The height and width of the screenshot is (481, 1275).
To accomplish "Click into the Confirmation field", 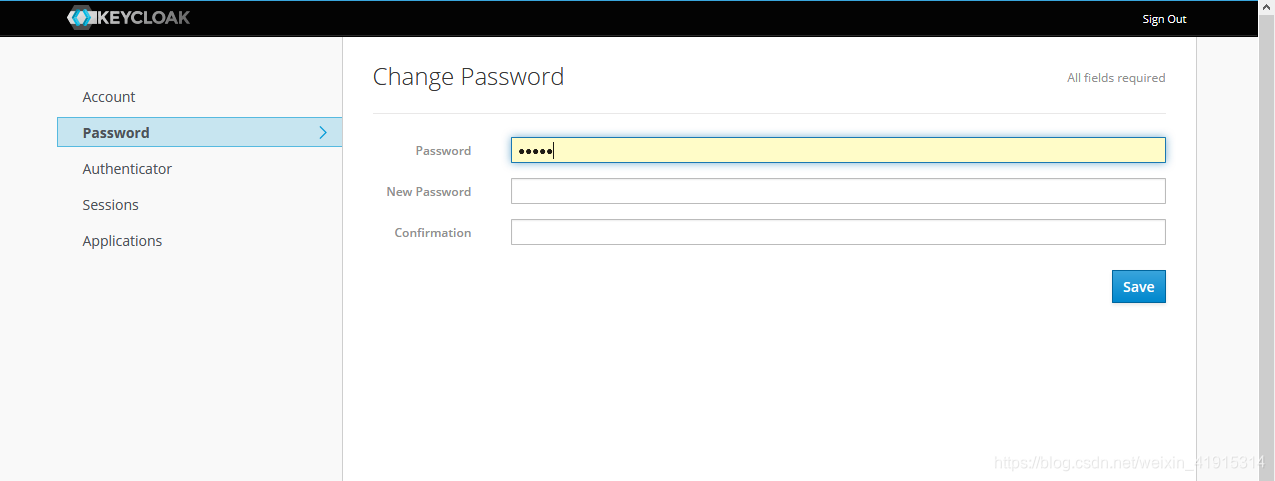I will coord(838,232).
